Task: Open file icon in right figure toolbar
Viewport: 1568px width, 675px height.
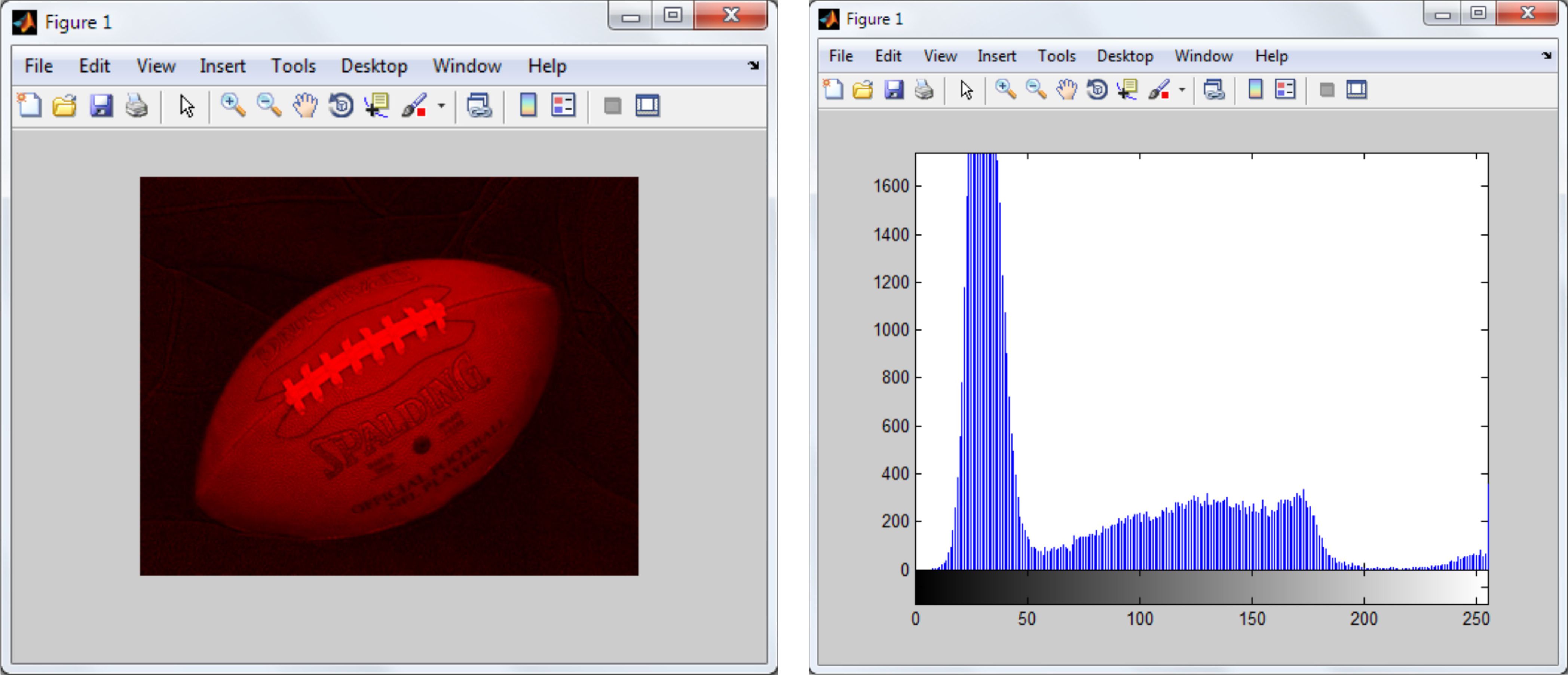Action: pos(863,90)
